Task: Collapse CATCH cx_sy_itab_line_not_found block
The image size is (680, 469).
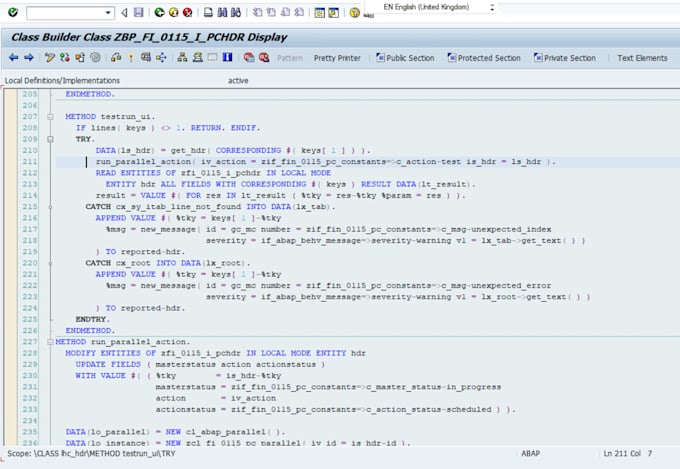Action: [x=50, y=207]
